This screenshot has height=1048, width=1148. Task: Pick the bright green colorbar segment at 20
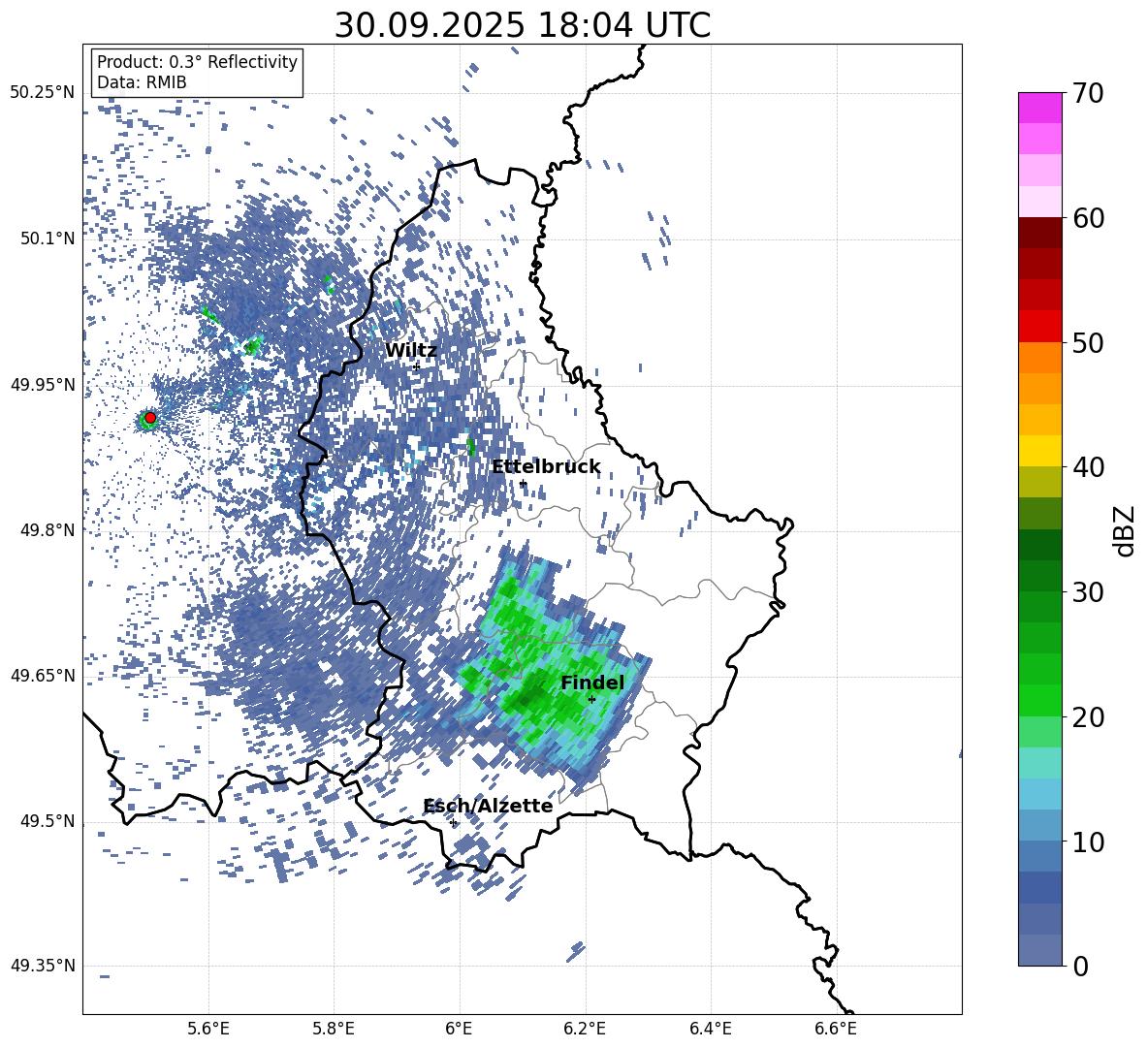click(x=1039, y=701)
